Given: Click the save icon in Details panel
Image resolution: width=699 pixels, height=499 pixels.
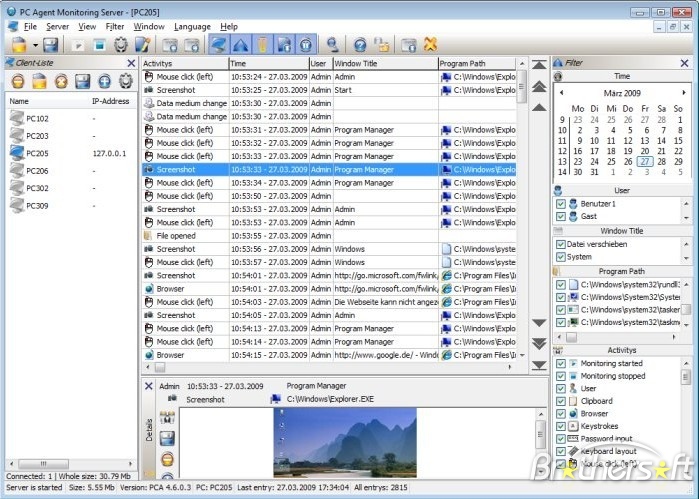Looking at the screenshot, I should [167, 438].
